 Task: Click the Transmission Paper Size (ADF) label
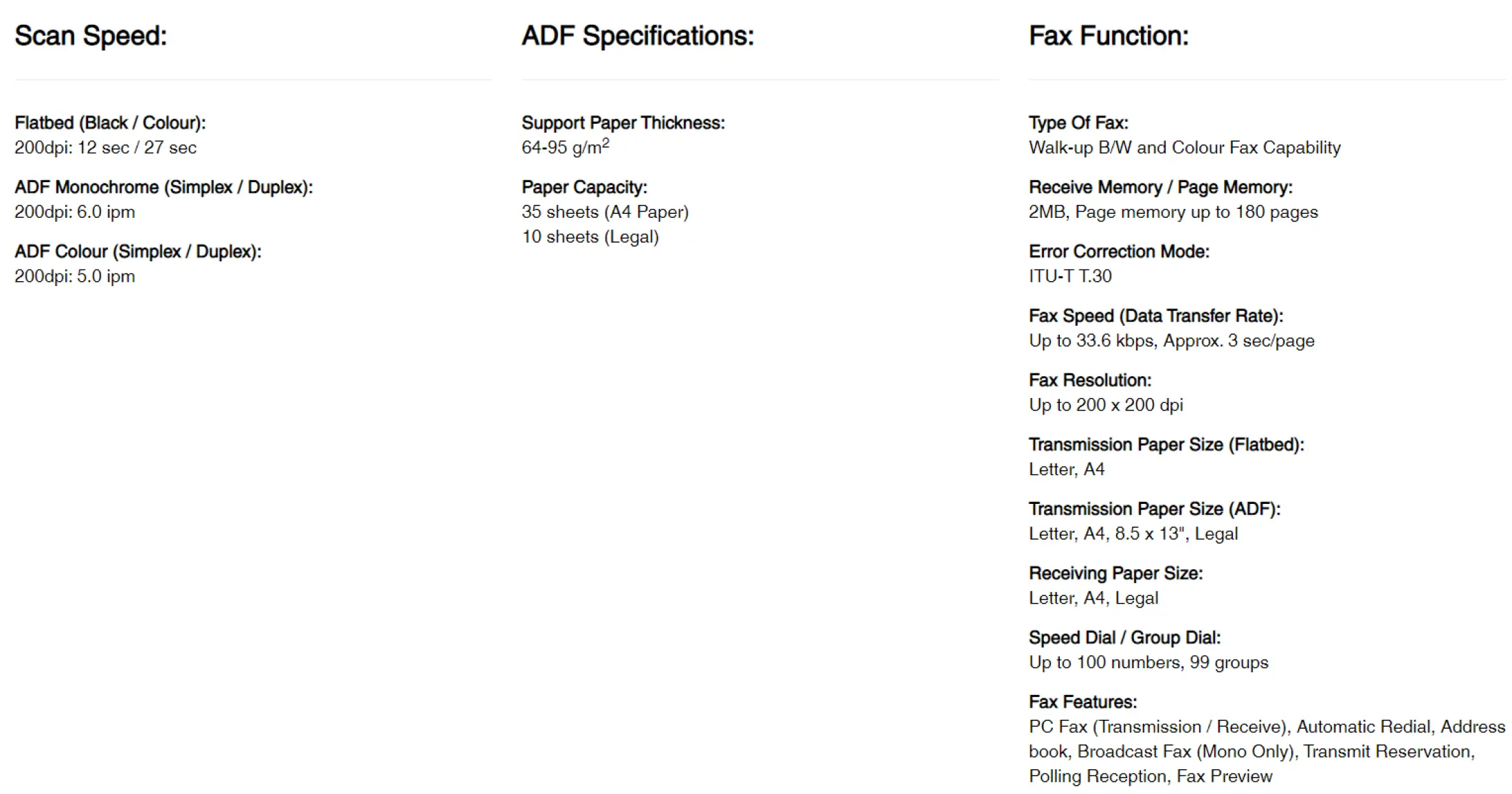point(1154,509)
